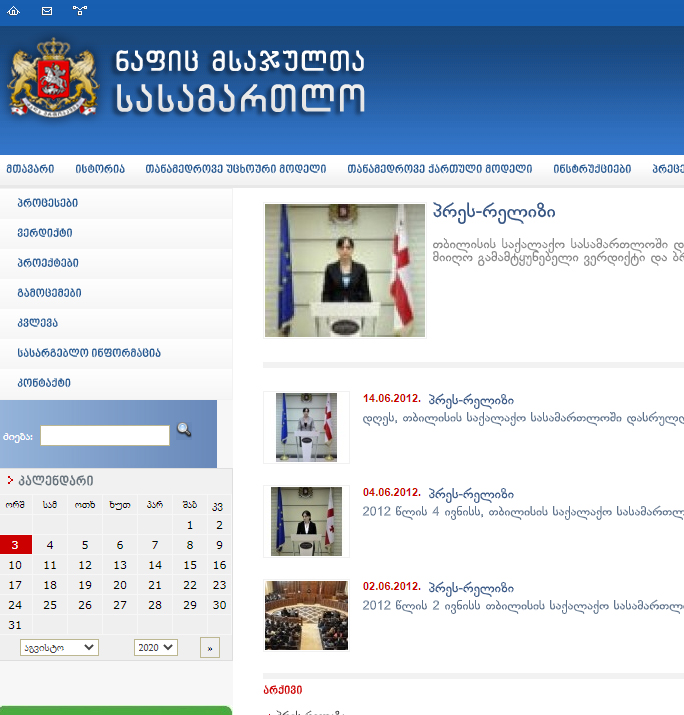The width and height of the screenshot is (684, 715).
Task: Select day 20 in the calendar
Action: tap(120, 585)
